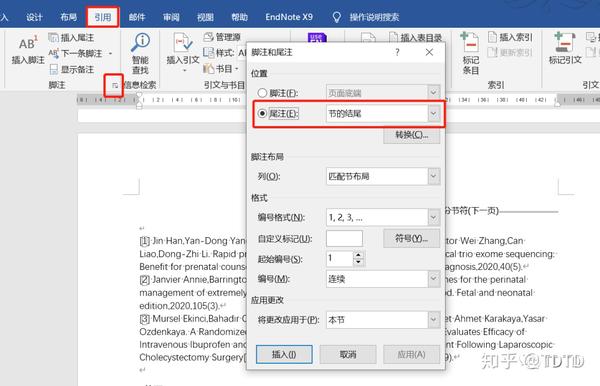Expand the 节的结尾 endnote location dropdown
The height and width of the screenshot is (386, 600).
click(x=433, y=114)
